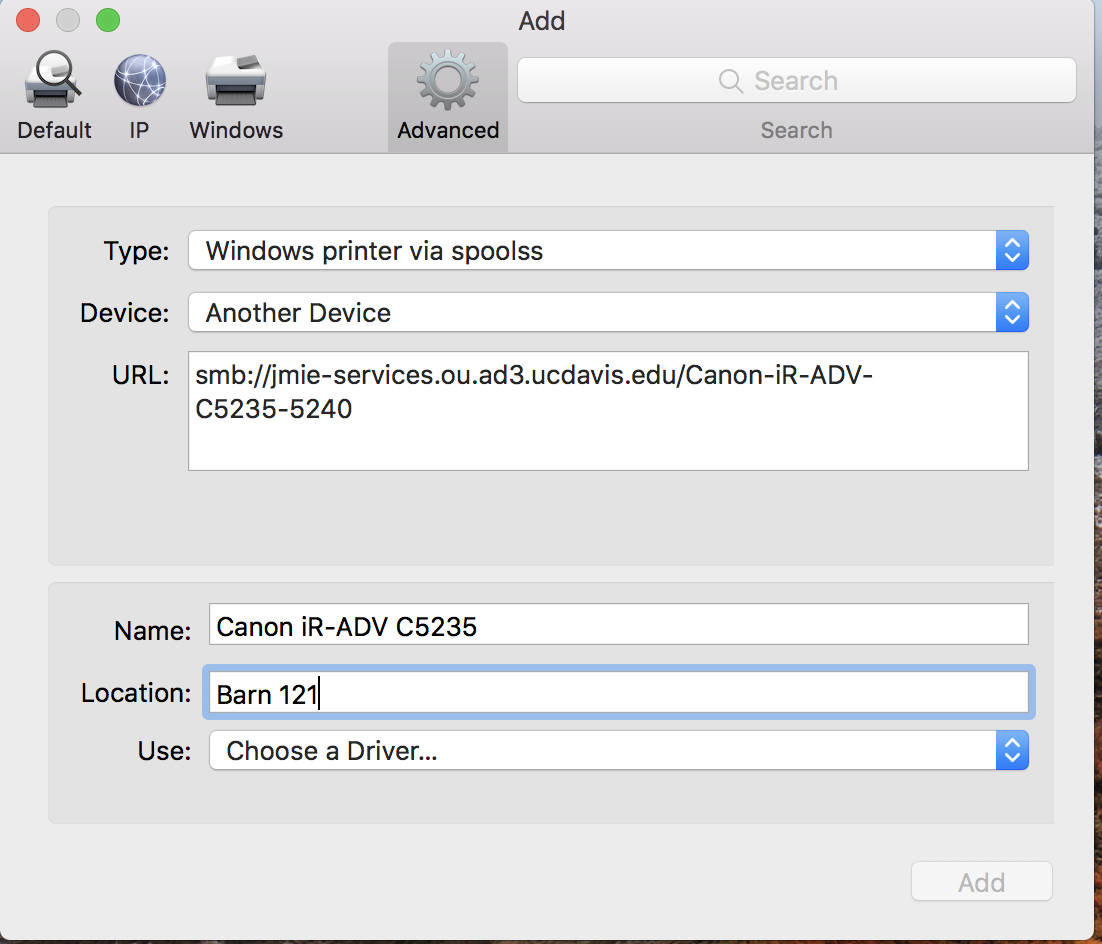This screenshot has width=1102, height=944.
Task: Click the 'Use:' label
Action: pos(164,751)
